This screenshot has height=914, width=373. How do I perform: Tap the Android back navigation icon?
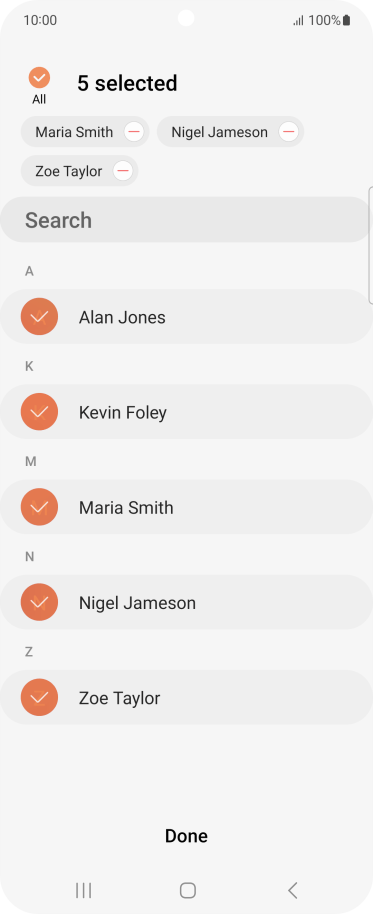(x=293, y=890)
